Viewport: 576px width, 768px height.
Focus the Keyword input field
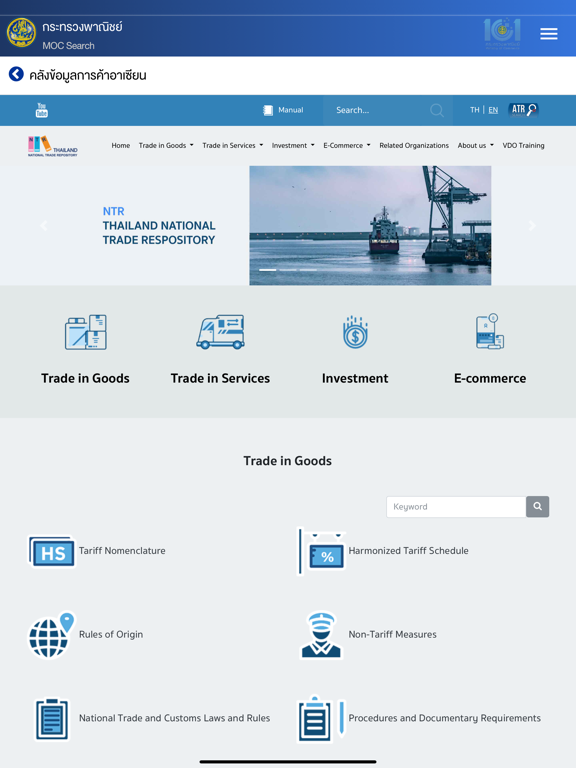(456, 506)
